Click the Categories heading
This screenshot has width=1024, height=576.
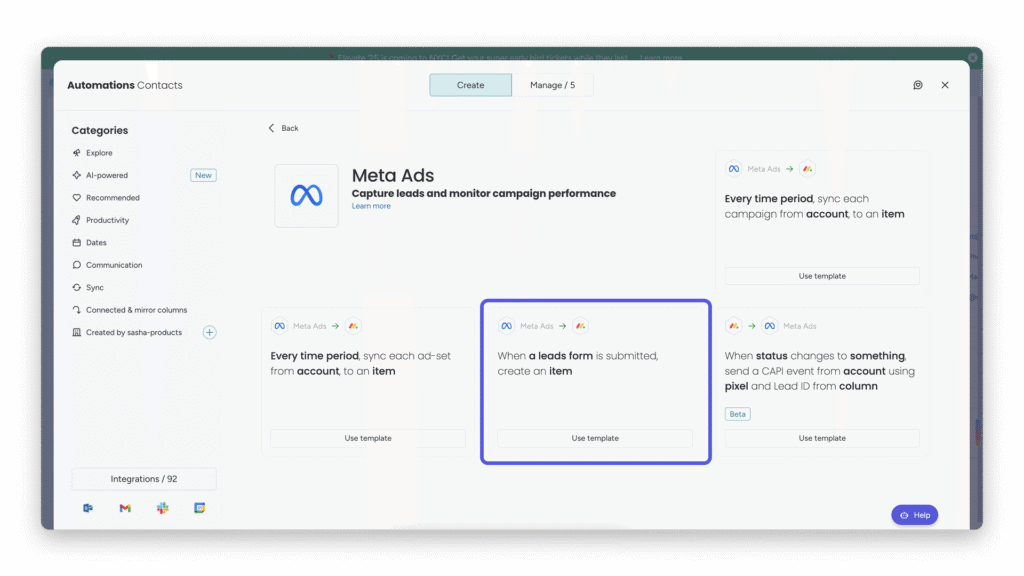[100, 131]
